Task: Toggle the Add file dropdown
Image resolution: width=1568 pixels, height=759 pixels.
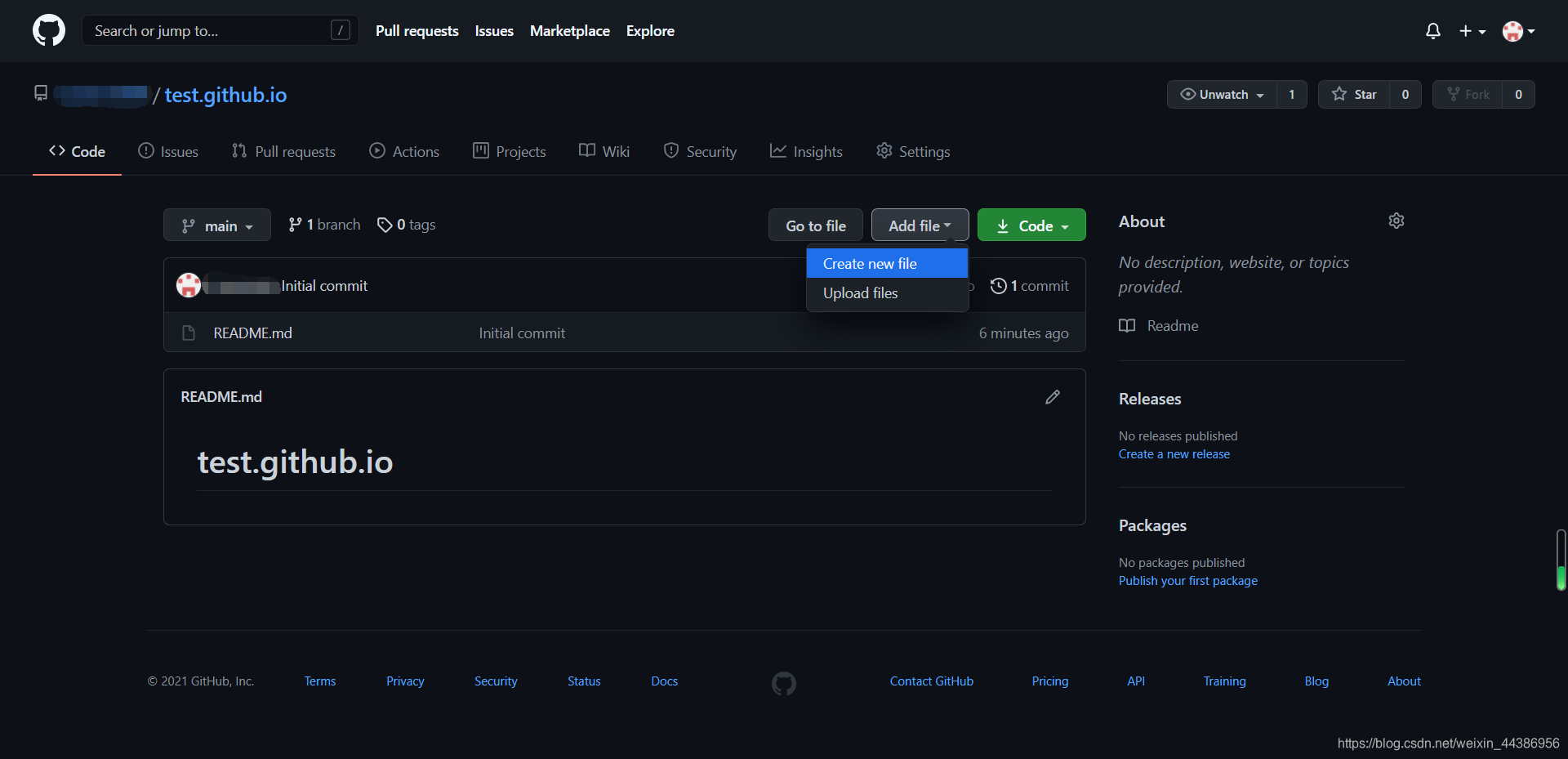Action: click(920, 225)
